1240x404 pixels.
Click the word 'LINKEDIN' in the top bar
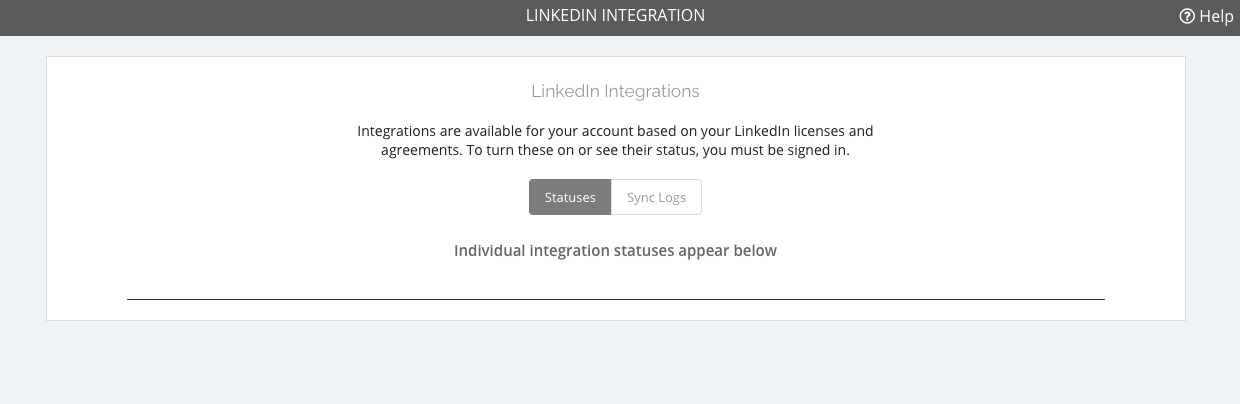coord(562,16)
